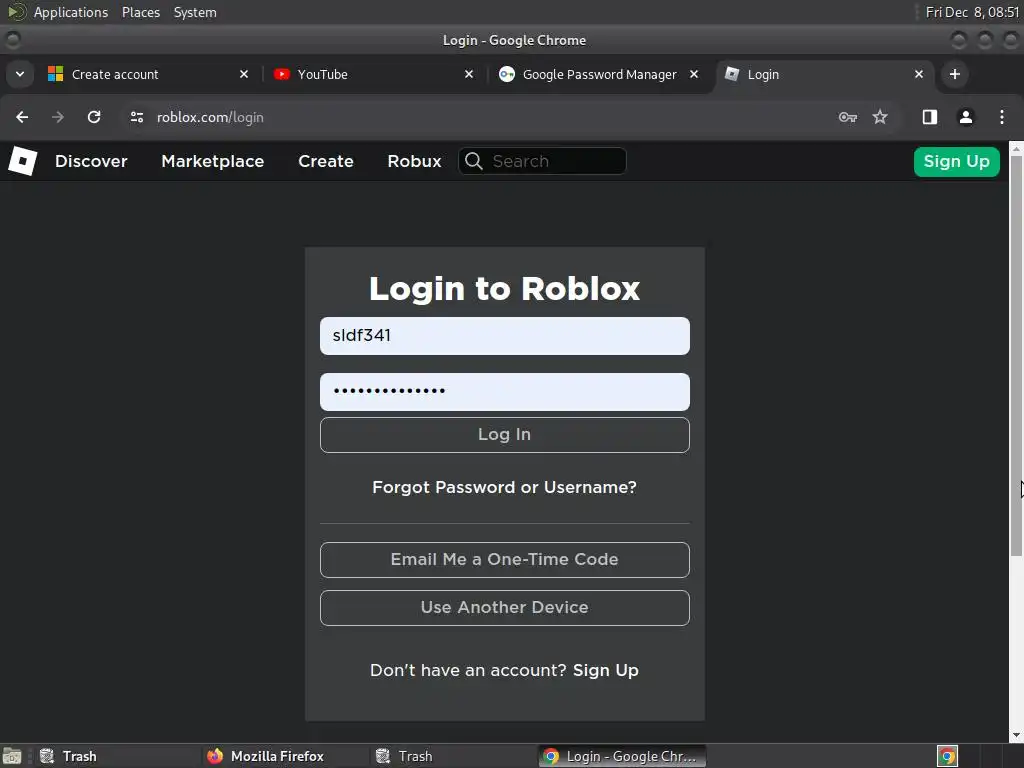Go back with the browser back arrow
Viewport: 1024px width, 768px height.
pyautogui.click(x=22, y=117)
